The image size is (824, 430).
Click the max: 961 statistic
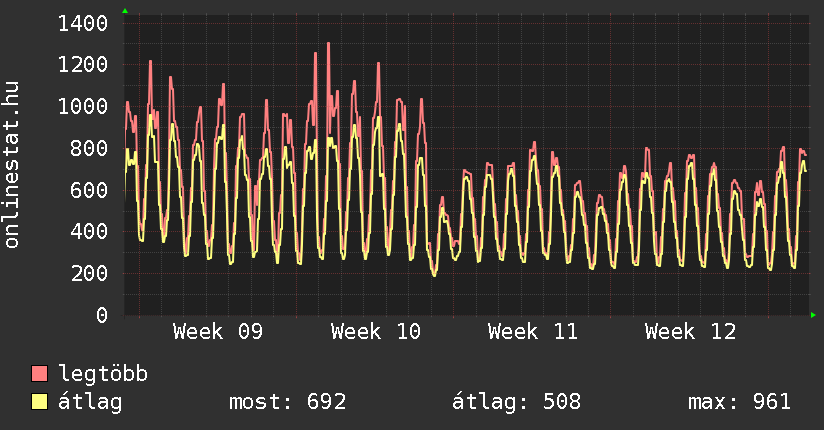pos(739,402)
